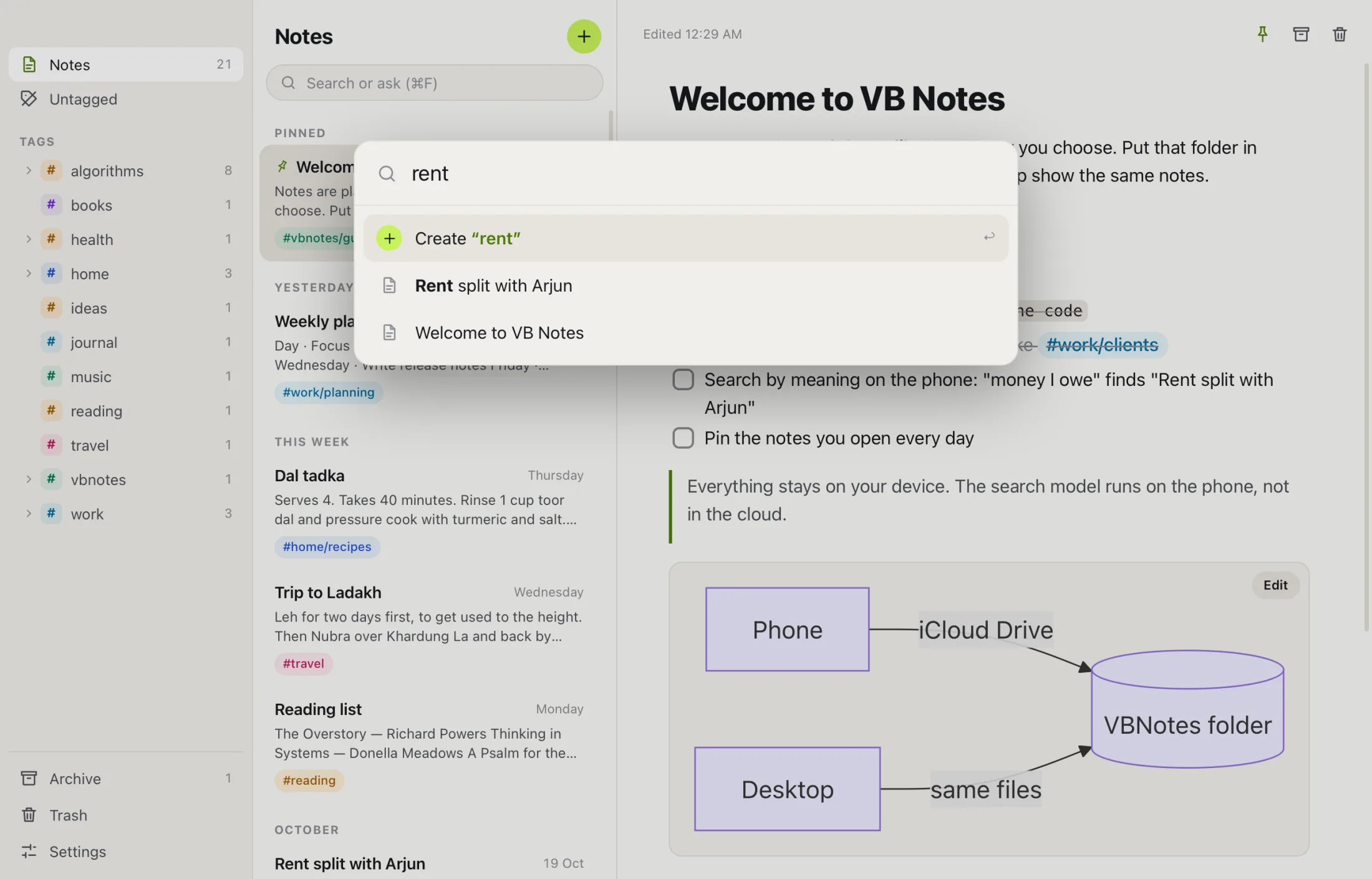Expand the algorithms tag chevron
This screenshot has width=1372, height=879.
click(x=28, y=170)
